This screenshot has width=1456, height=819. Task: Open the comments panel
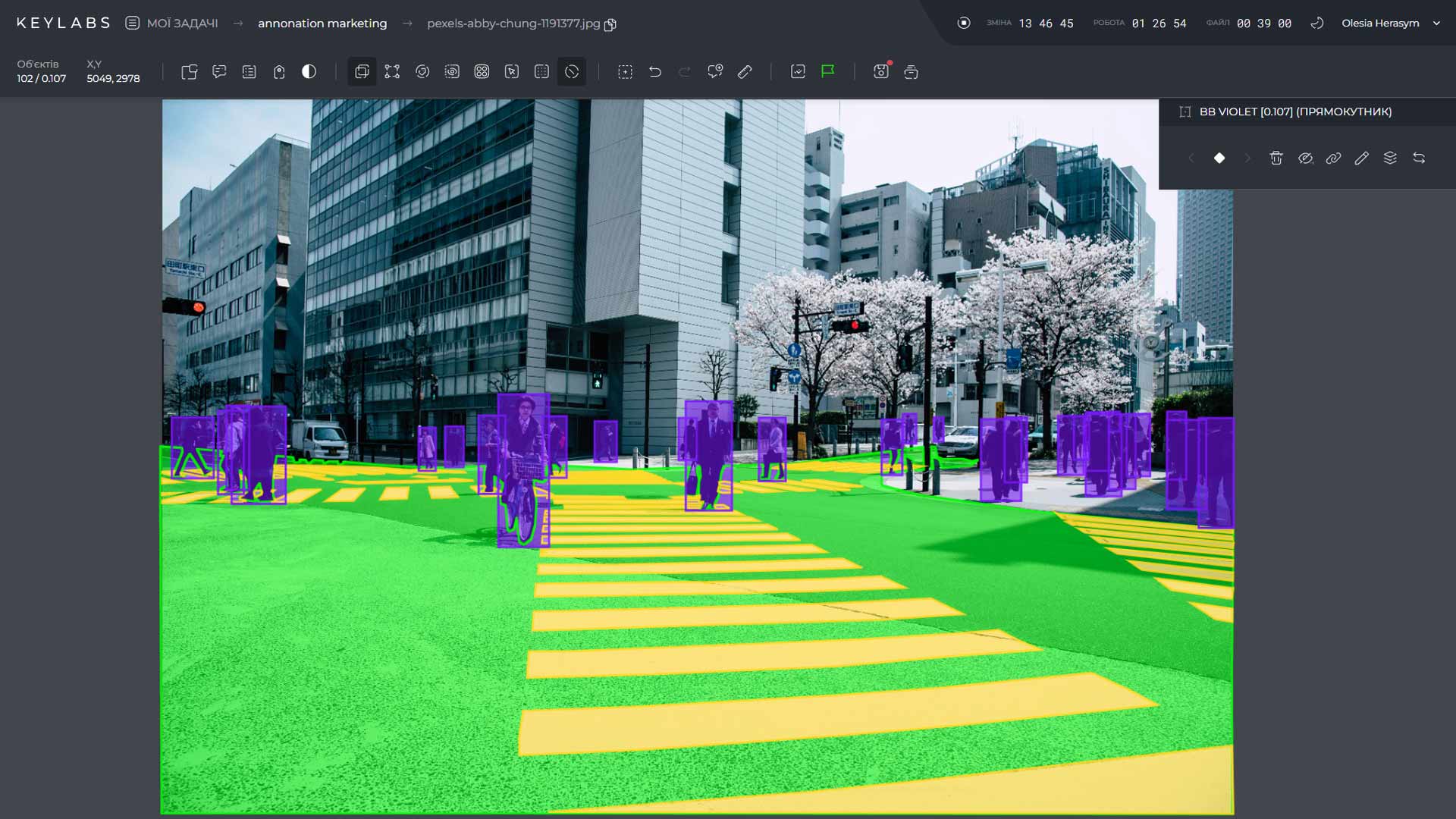[219, 72]
